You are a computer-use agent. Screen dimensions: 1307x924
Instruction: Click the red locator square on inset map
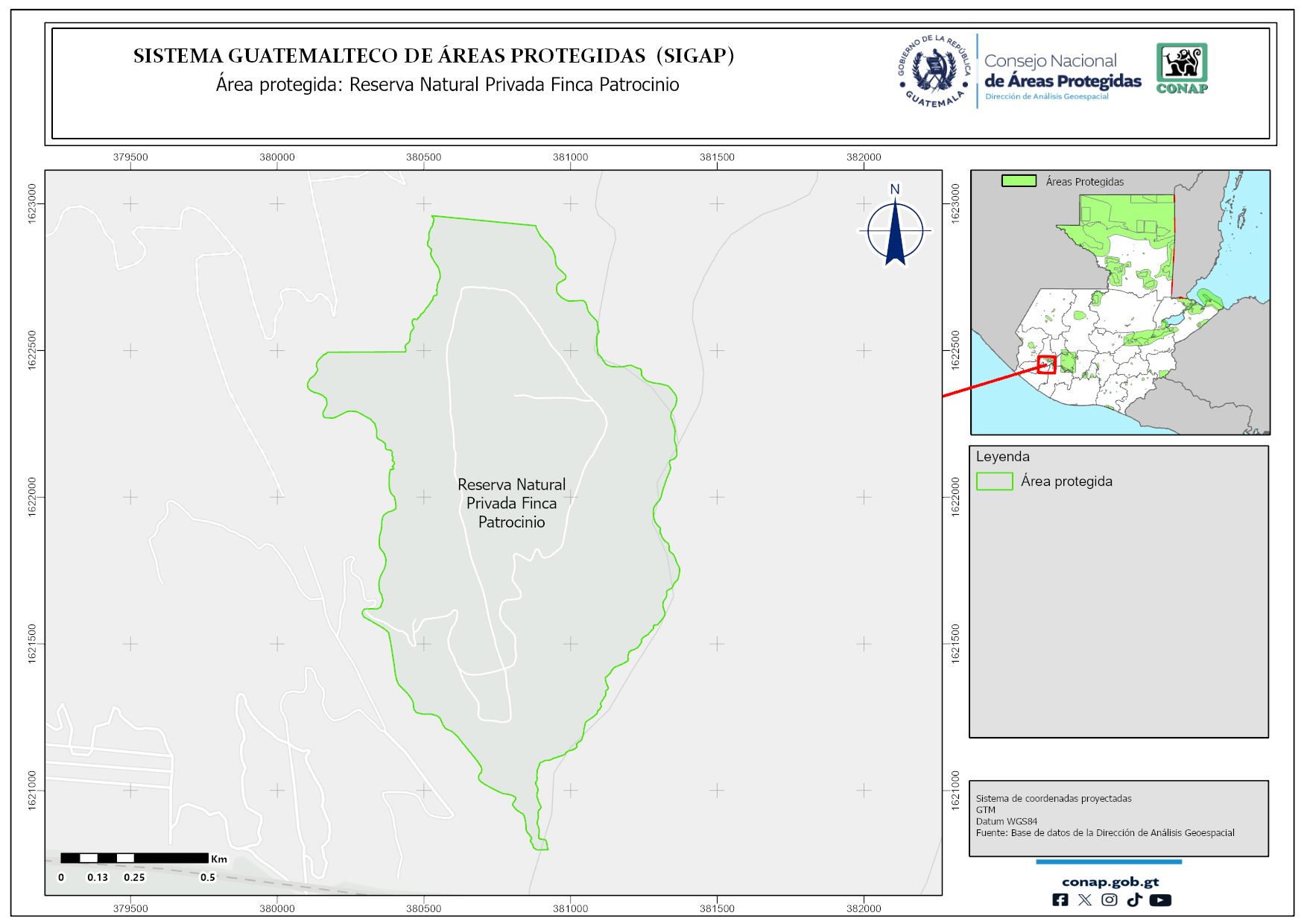coord(1047,364)
